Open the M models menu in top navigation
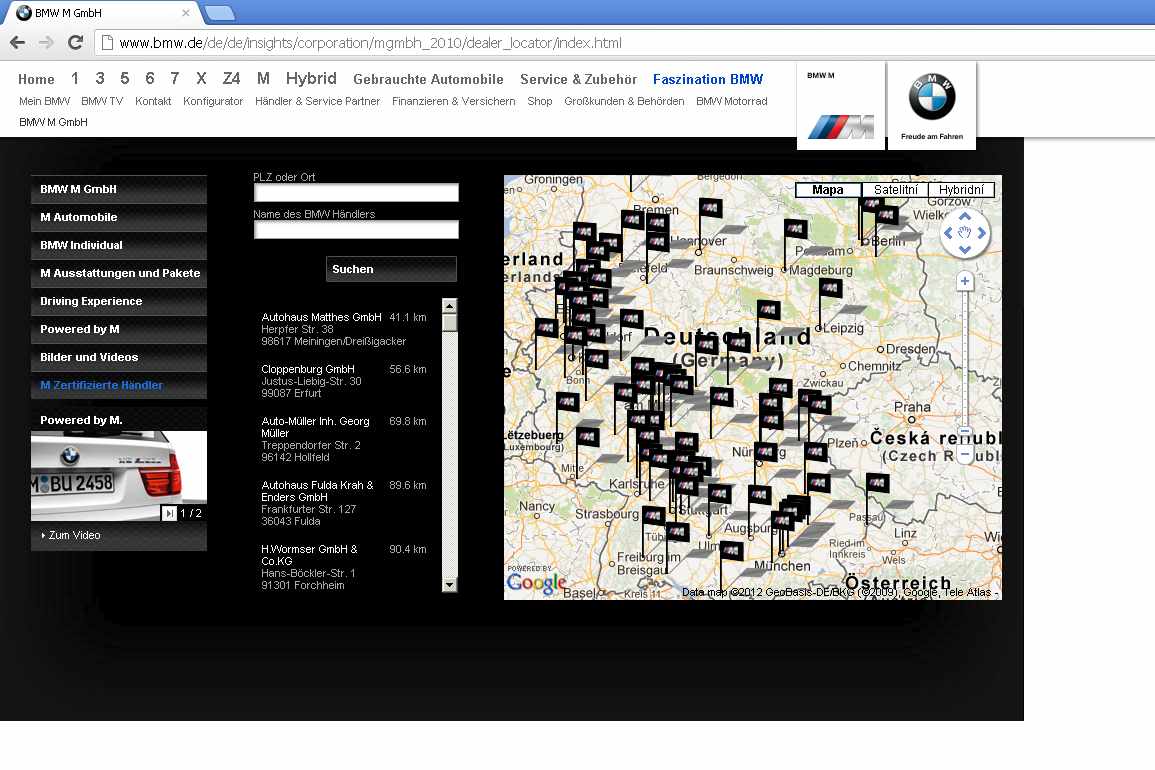The width and height of the screenshot is (1155, 770). [x=263, y=78]
